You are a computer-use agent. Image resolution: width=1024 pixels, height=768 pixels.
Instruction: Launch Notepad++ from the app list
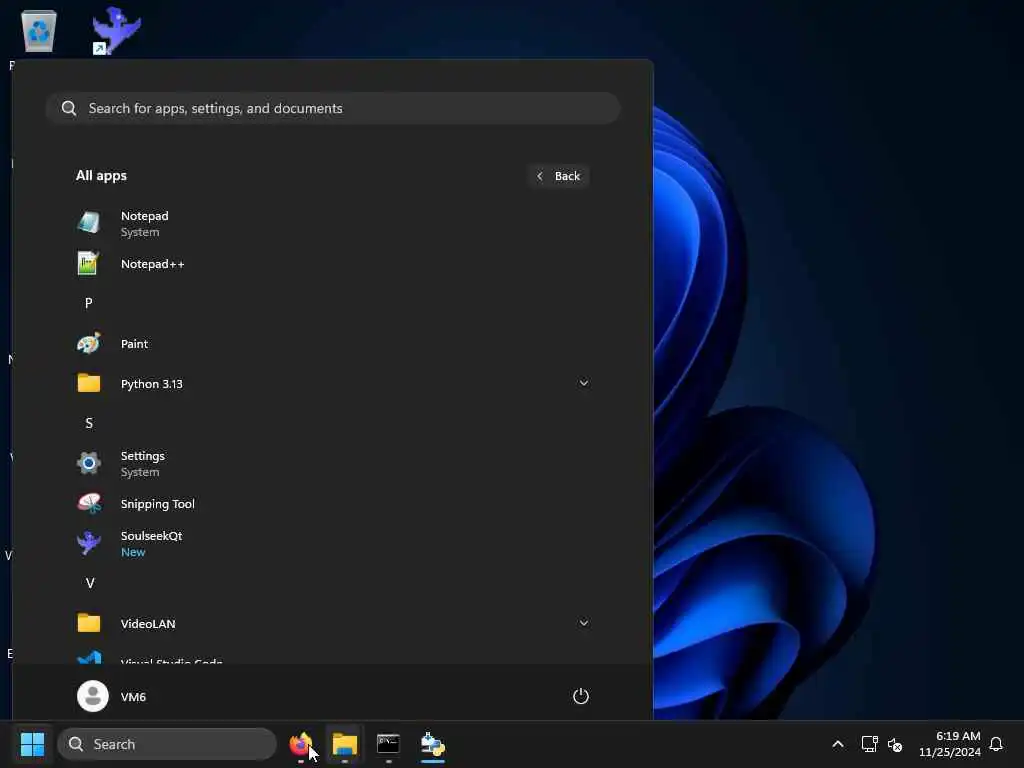coord(332,264)
